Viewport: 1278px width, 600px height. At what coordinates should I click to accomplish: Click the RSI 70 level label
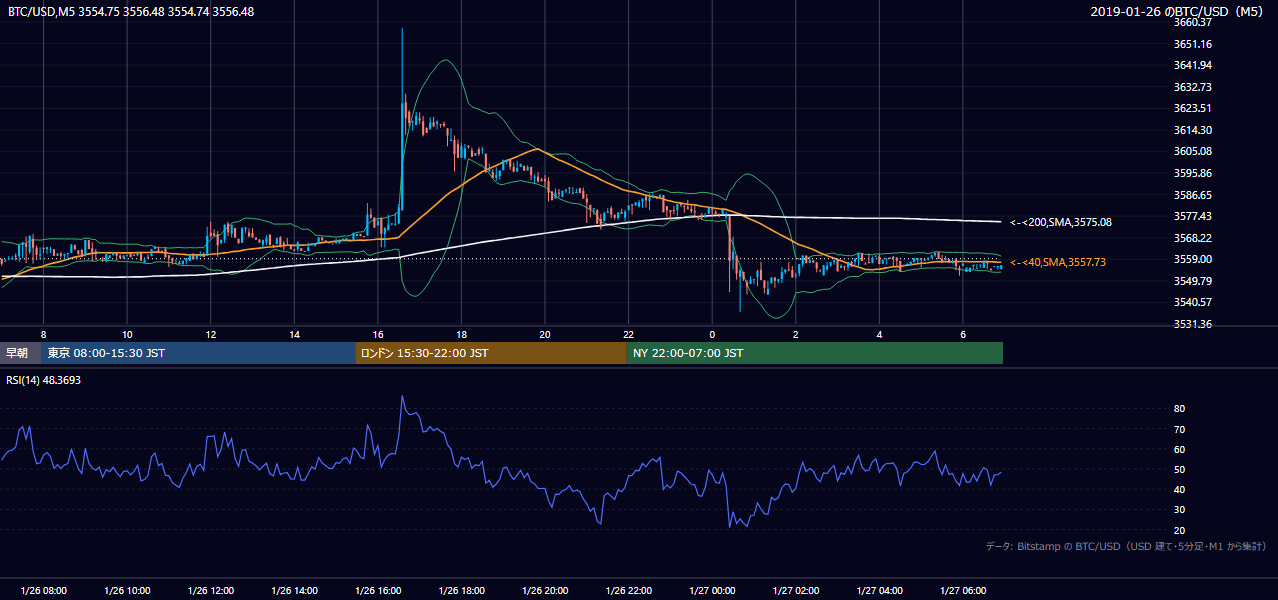tap(1180, 429)
